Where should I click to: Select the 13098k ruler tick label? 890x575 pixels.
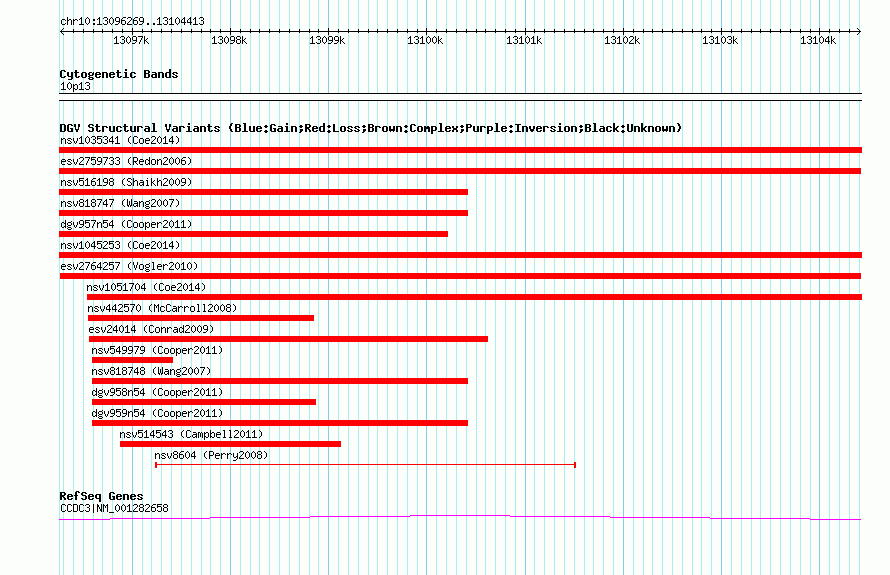(x=229, y=40)
